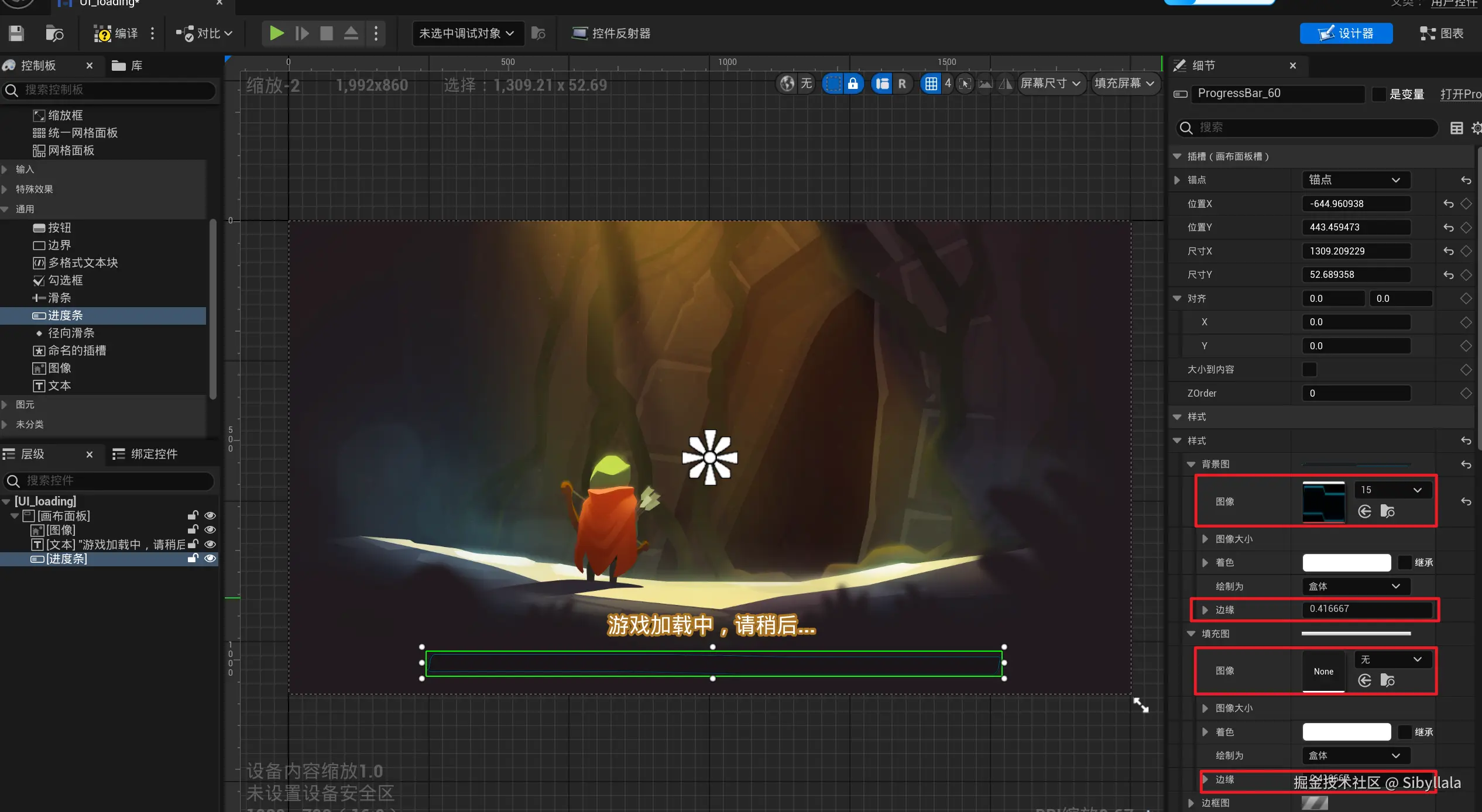The width and height of the screenshot is (1482, 812).
Task: Toggle the layout lock icon in viewport
Action: (x=853, y=84)
